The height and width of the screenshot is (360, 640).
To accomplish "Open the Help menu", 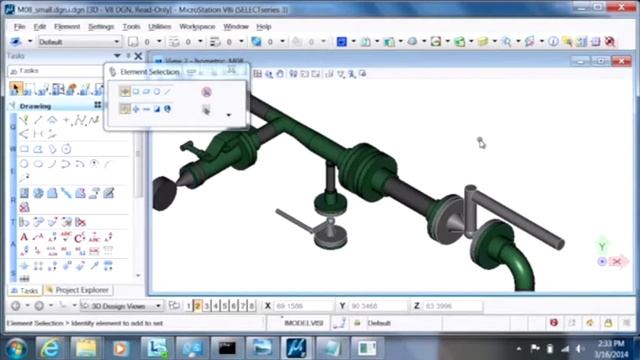I will click(264, 27).
